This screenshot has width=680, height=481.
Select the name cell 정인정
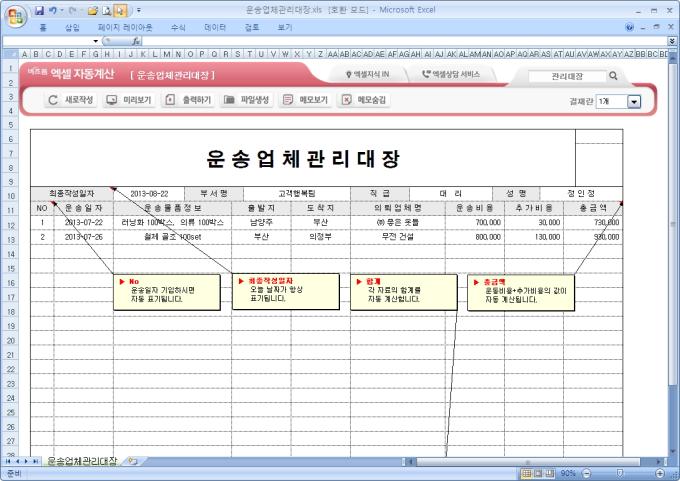(x=581, y=194)
